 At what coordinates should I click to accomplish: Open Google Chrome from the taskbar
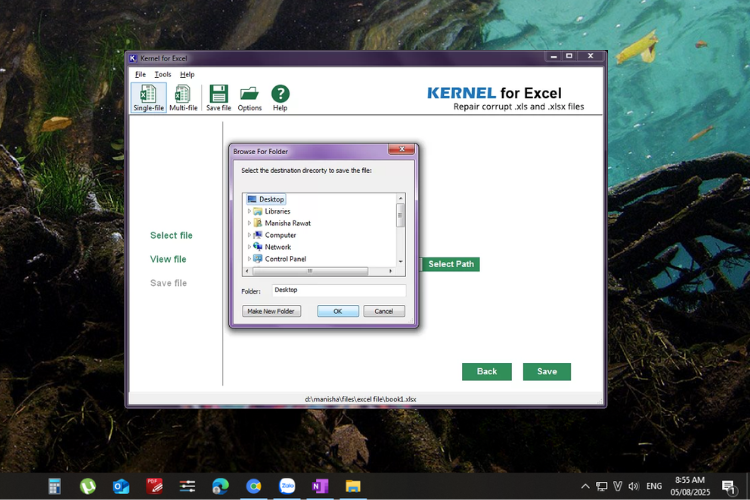tap(254, 487)
